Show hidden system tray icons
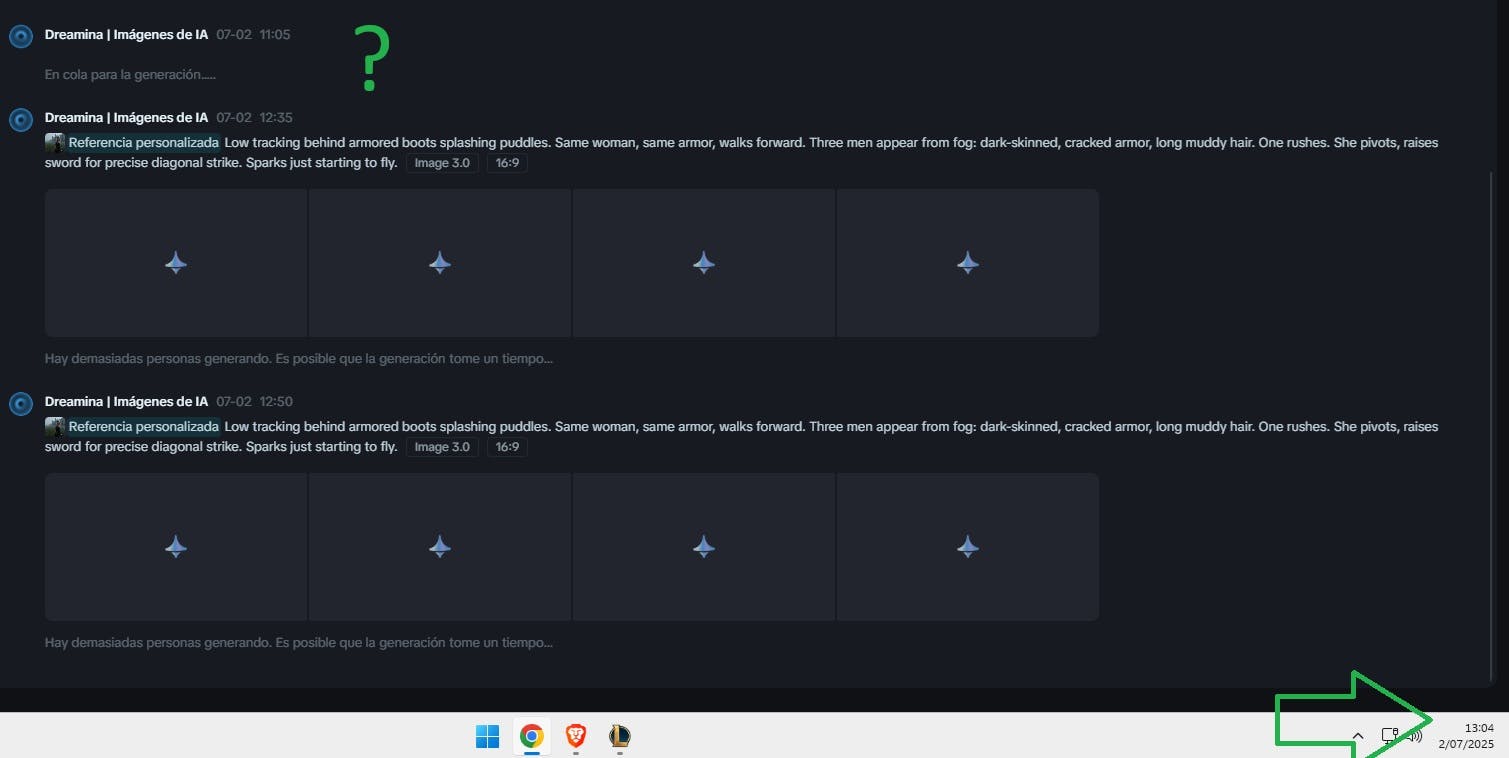The height and width of the screenshot is (758, 1509). pyautogui.click(x=1358, y=736)
